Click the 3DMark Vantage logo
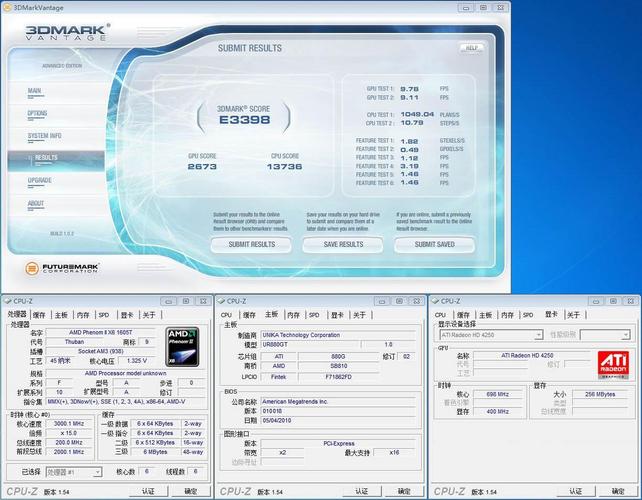642x500 pixels. click(x=68, y=32)
